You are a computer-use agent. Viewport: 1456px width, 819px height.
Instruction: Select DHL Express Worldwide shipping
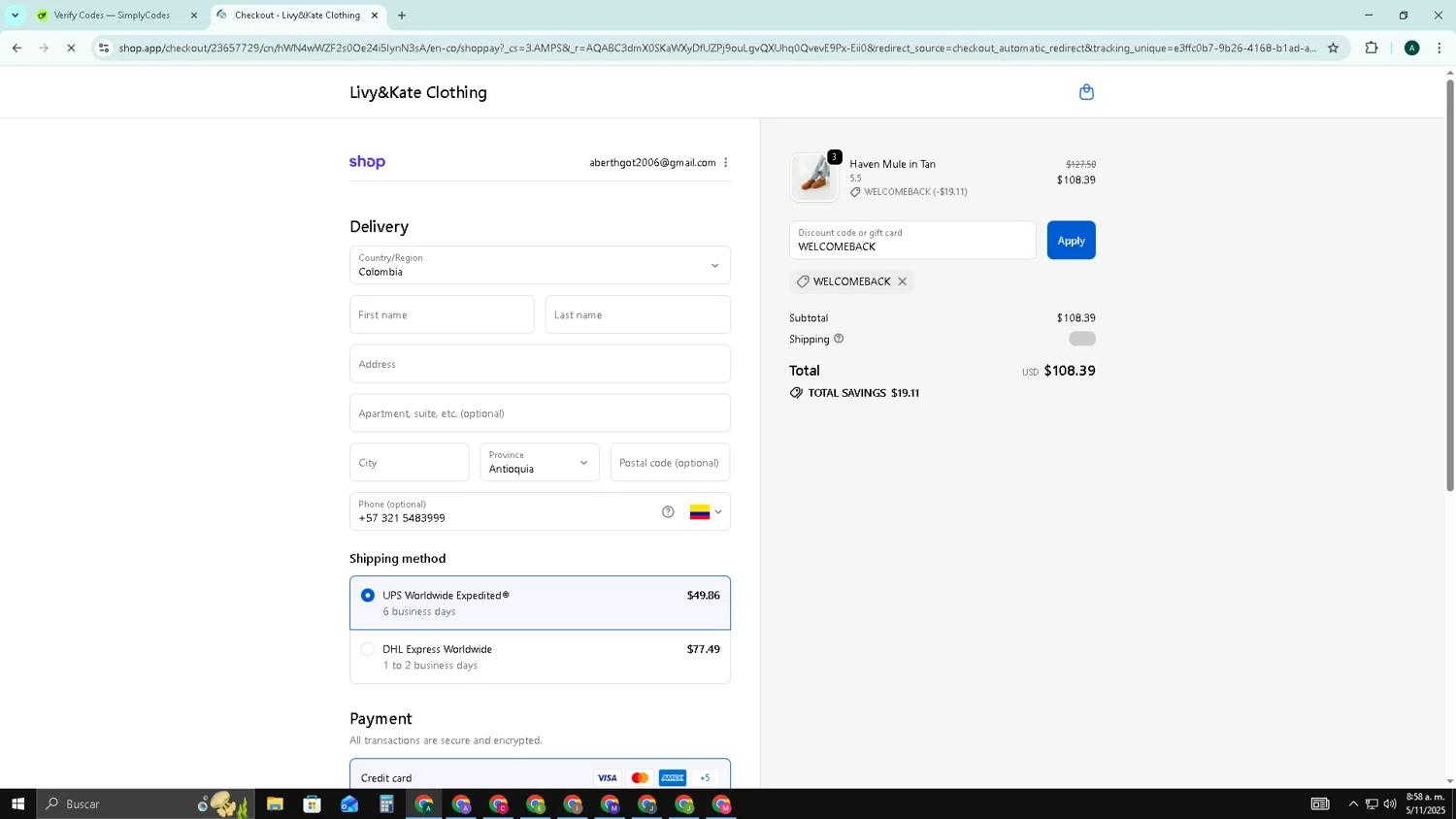367,649
